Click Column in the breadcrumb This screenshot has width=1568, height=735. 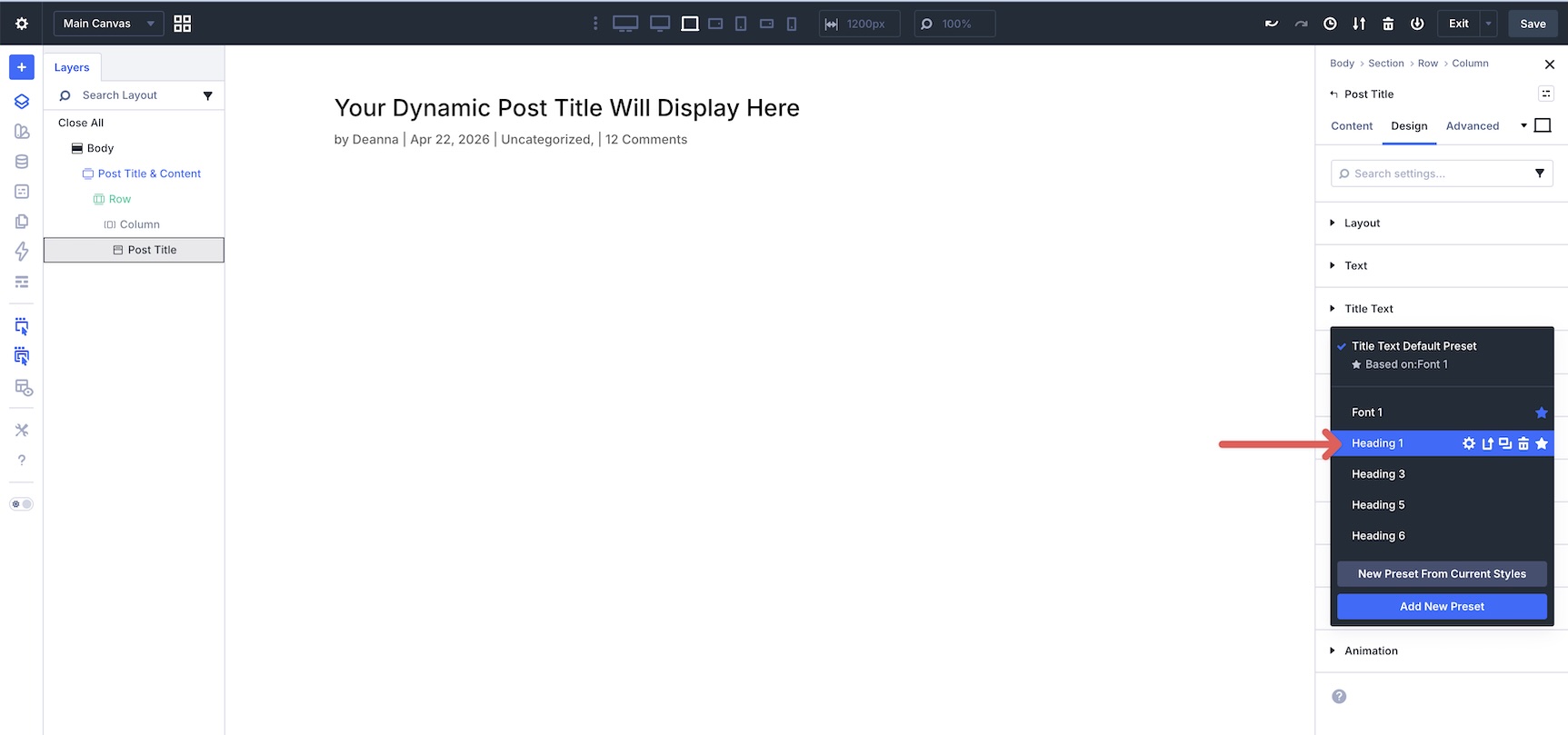[1470, 64]
